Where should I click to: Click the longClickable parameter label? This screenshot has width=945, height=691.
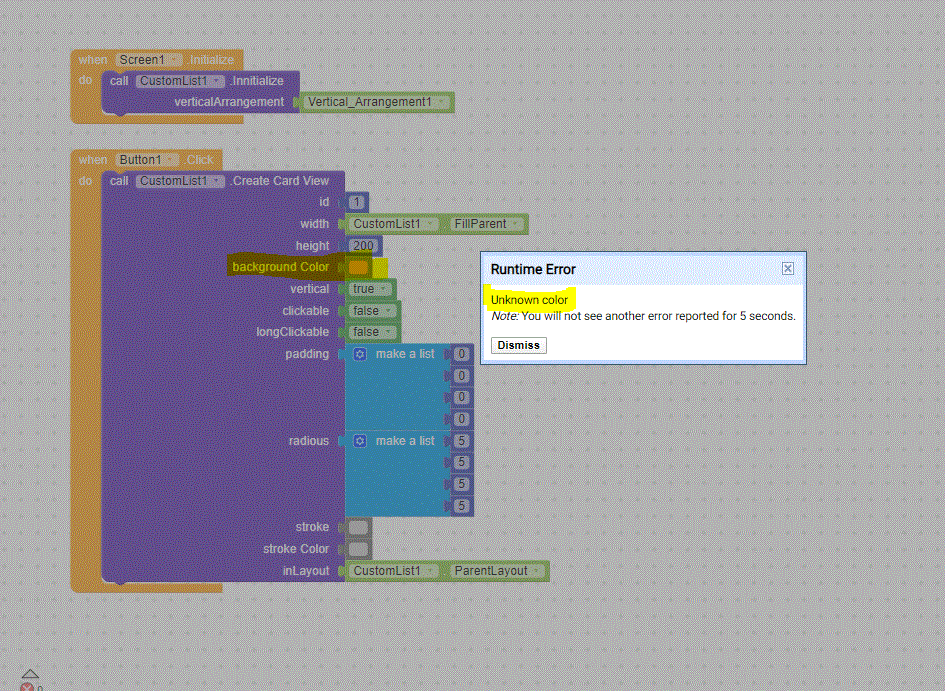pyautogui.click(x=292, y=332)
